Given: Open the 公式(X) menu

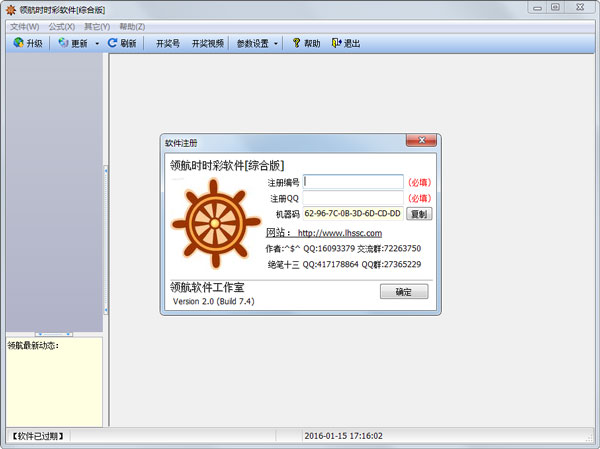Looking at the screenshot, I should pos(61,26).
